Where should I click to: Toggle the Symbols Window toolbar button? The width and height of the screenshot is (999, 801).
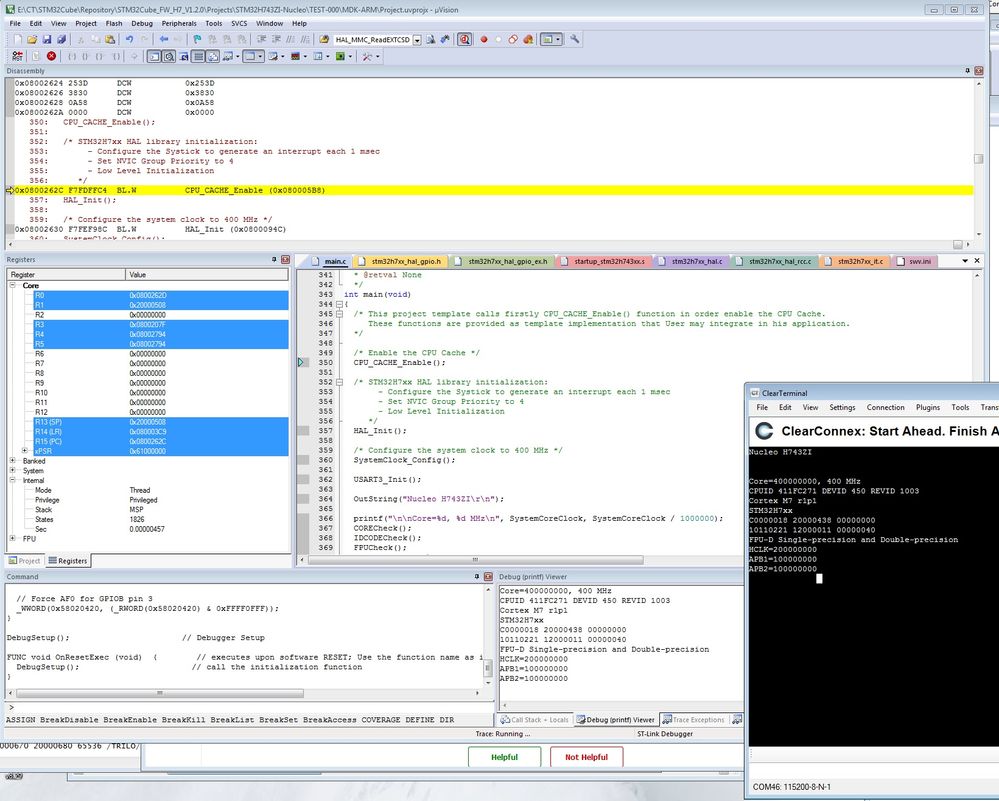click(x=183, y=57)
